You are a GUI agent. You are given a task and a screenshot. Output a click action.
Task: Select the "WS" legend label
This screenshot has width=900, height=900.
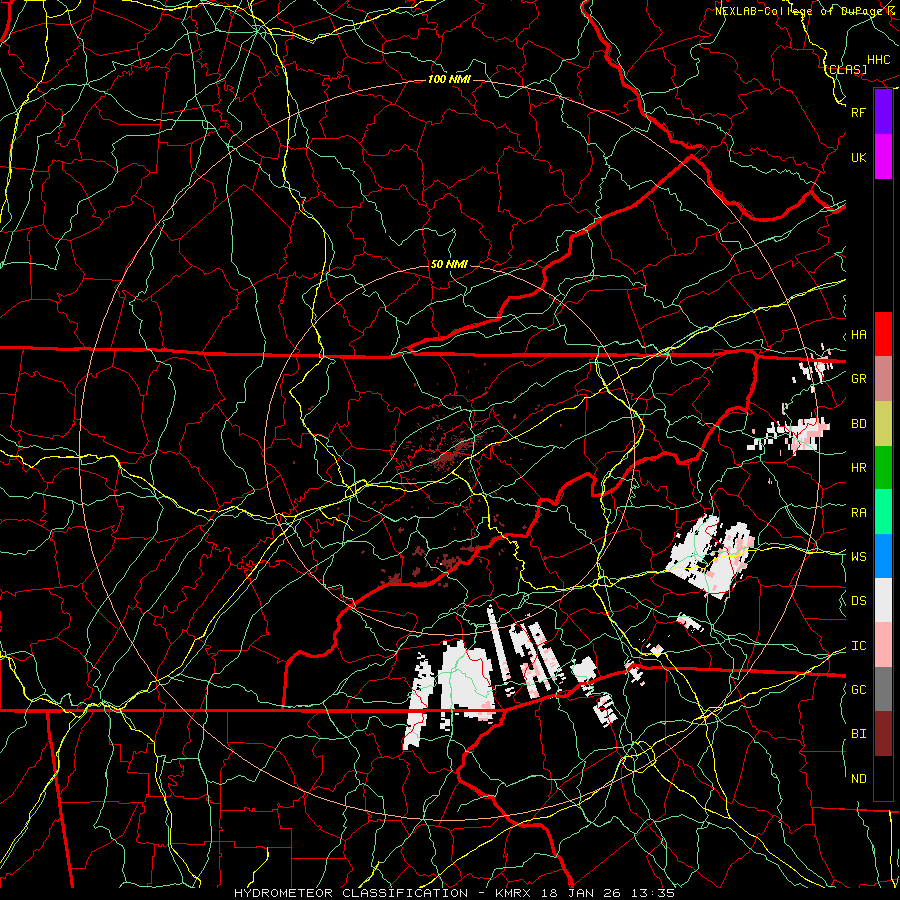coord(858,557)
